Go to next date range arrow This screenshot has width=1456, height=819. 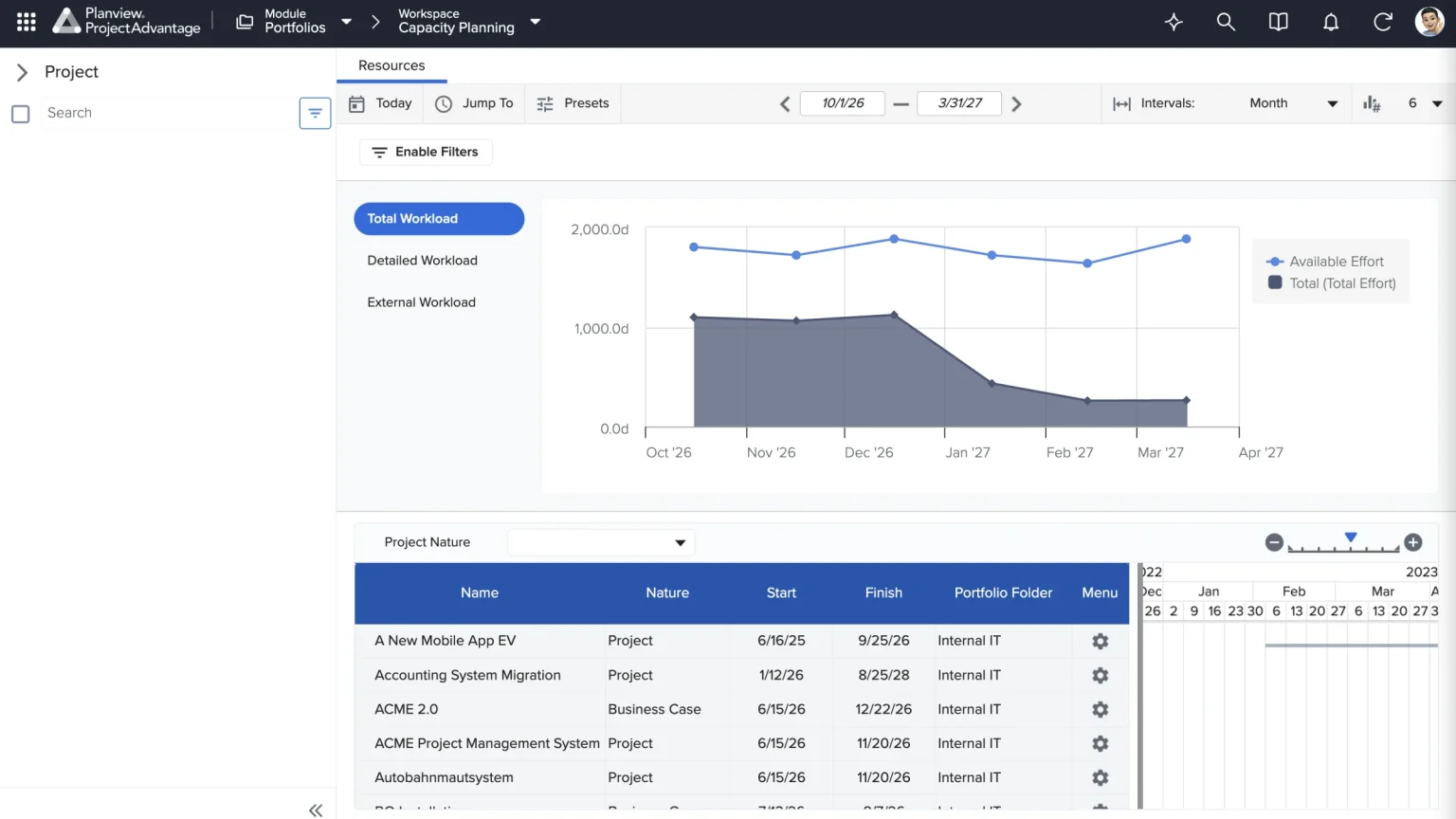[x=1016, y=104]
